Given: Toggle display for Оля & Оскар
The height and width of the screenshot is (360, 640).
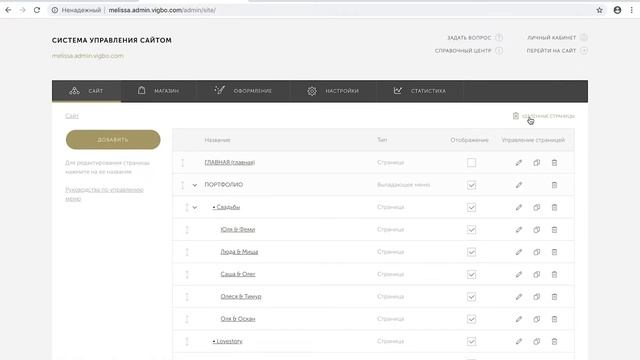Looking at the screenshot, I should pyautogui.click(x=471, y=319).
